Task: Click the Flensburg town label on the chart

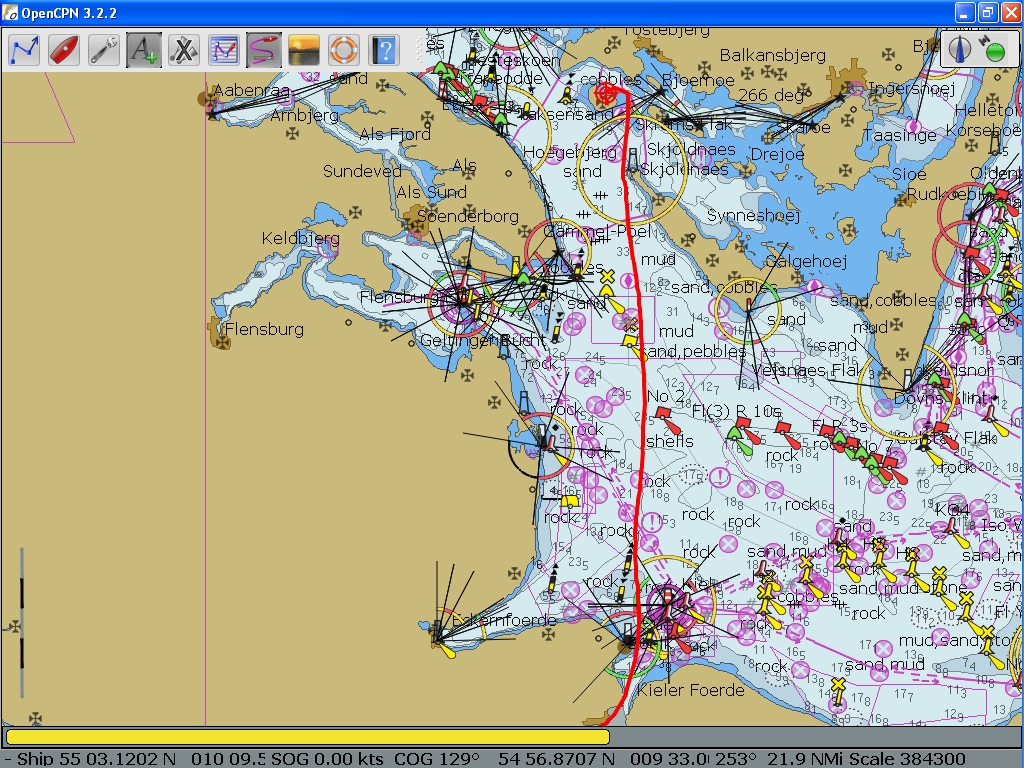Action: coord(264,329)
